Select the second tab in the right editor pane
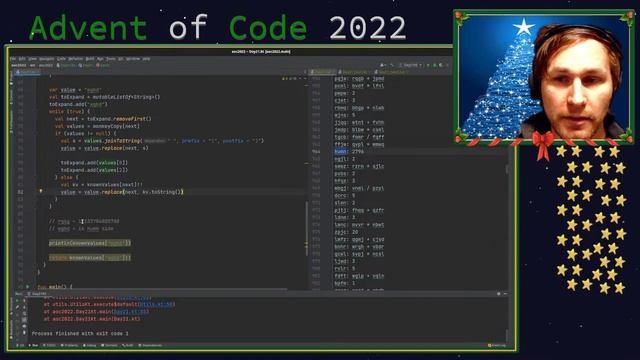This screenshot has width=640, height=360. 353,72
